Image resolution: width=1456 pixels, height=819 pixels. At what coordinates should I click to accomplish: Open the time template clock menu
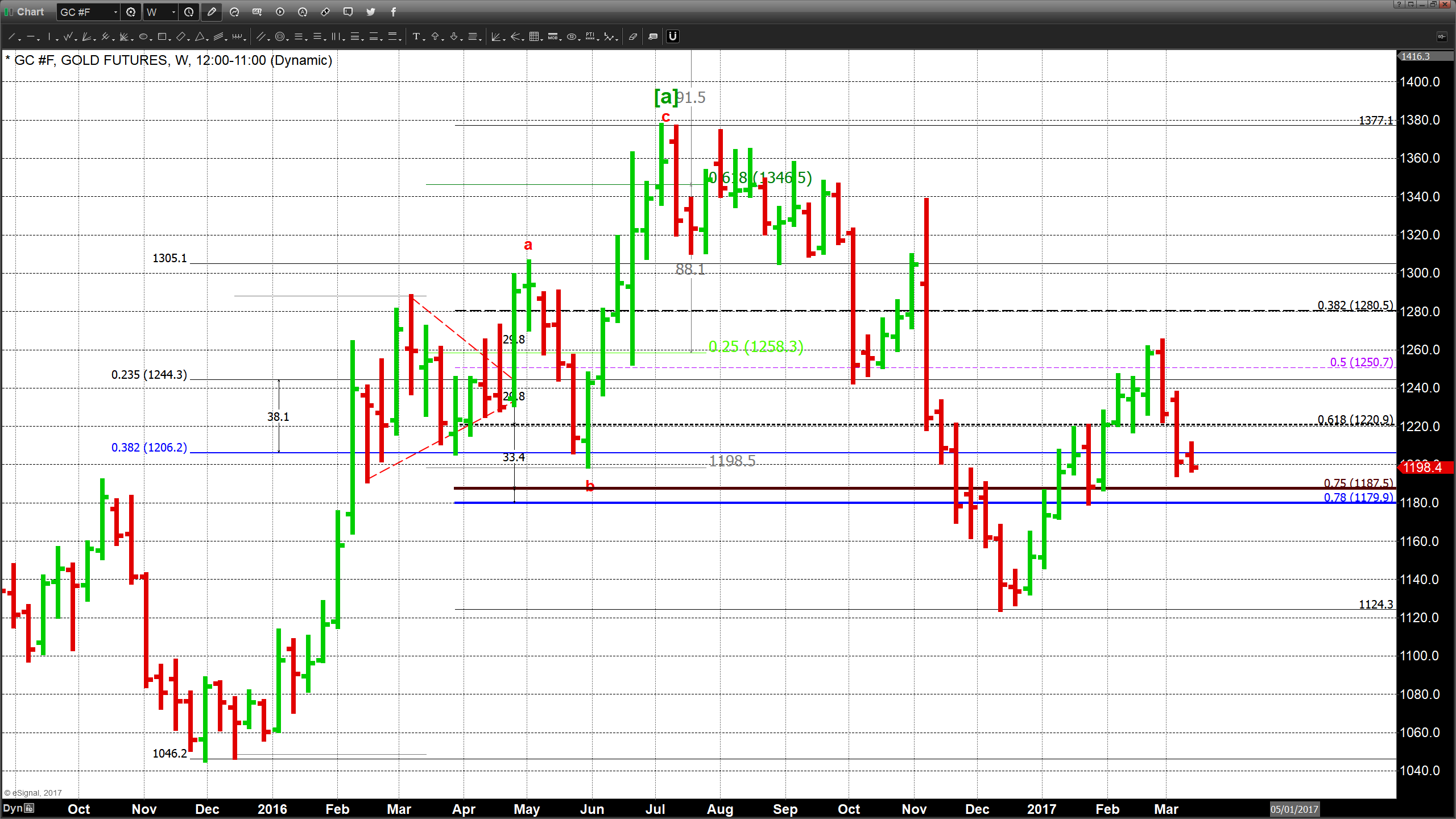pos(189,12)
